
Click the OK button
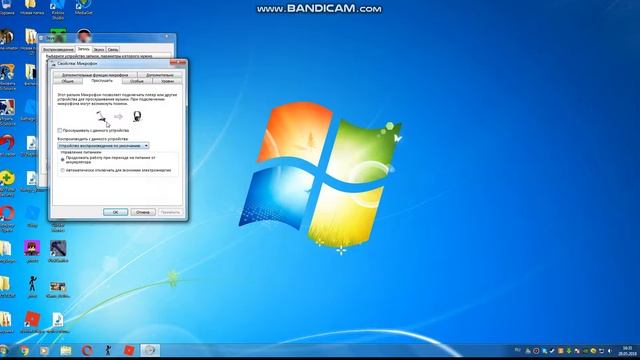pyautogui.click(x=116, y=212)
